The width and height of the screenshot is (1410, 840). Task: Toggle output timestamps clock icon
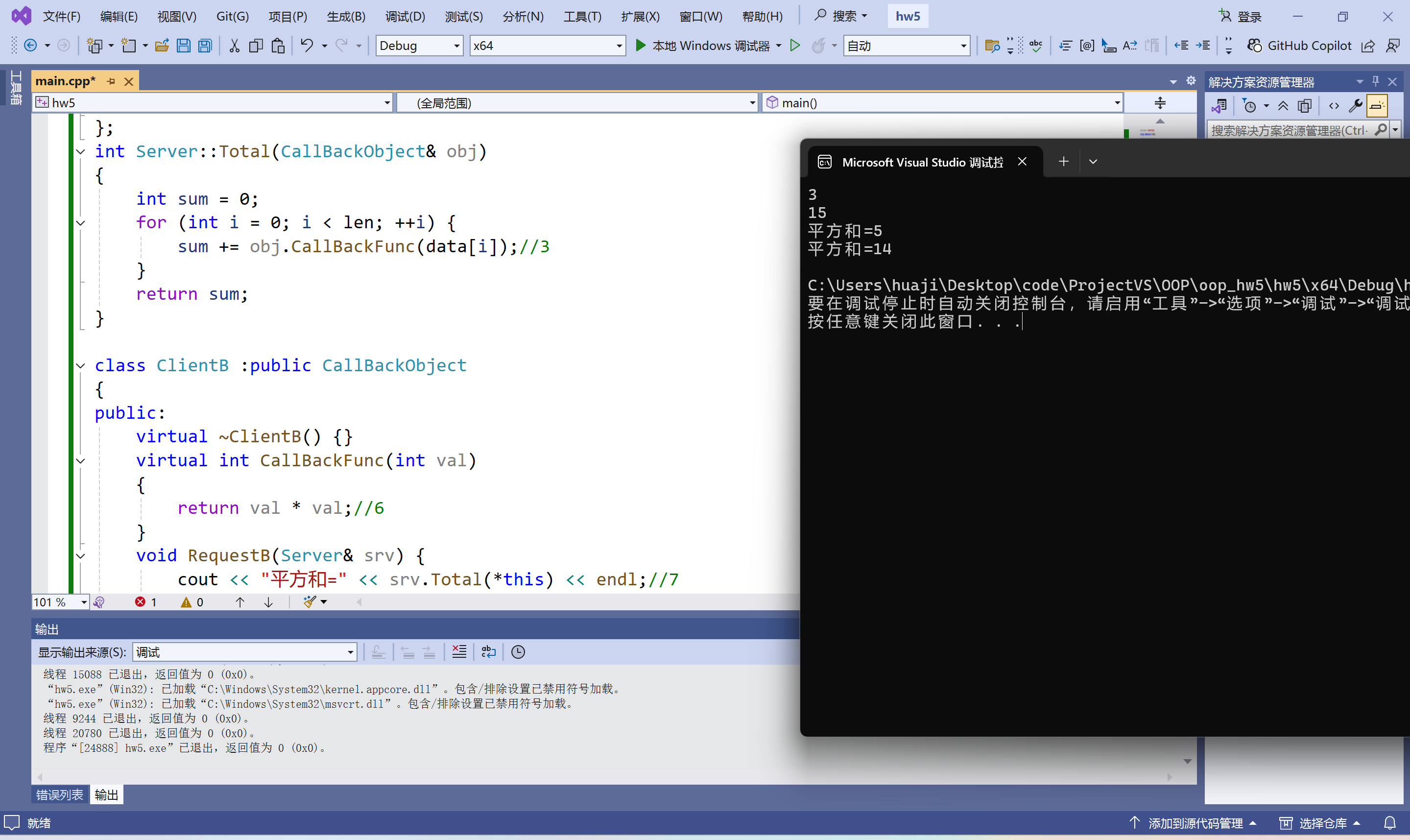pyautogui.click(x=518, y=651)
